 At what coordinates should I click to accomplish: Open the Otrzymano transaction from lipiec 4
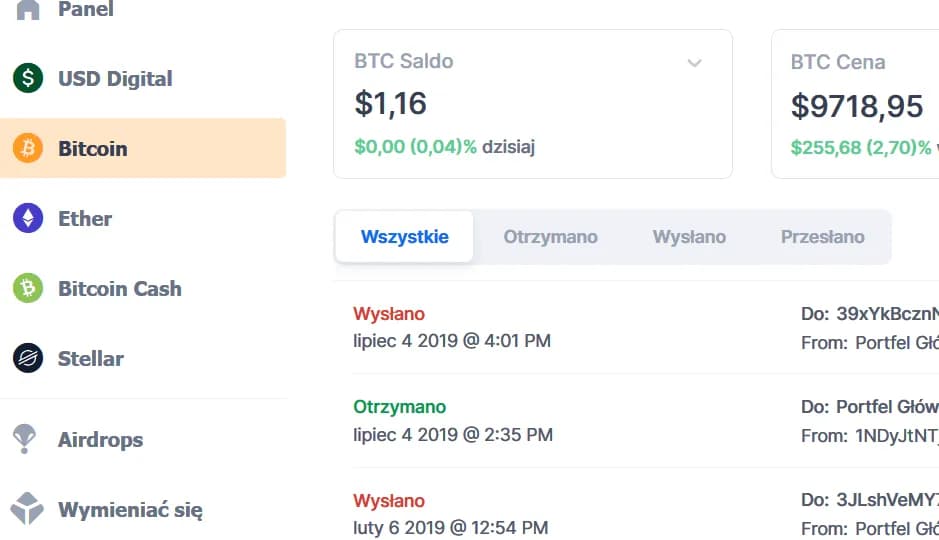click(452, 420)
